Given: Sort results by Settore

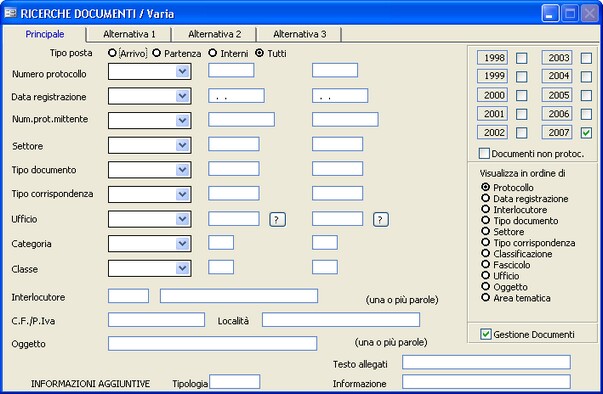Looking at the screenshot, I should (486, 231).
